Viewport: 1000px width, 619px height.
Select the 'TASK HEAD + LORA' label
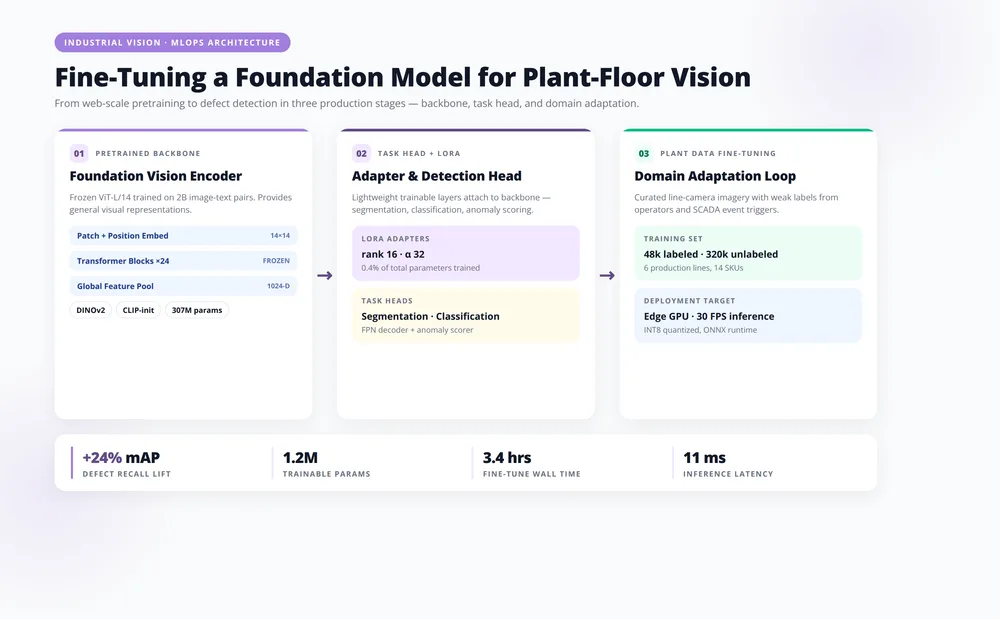[419, 154]
